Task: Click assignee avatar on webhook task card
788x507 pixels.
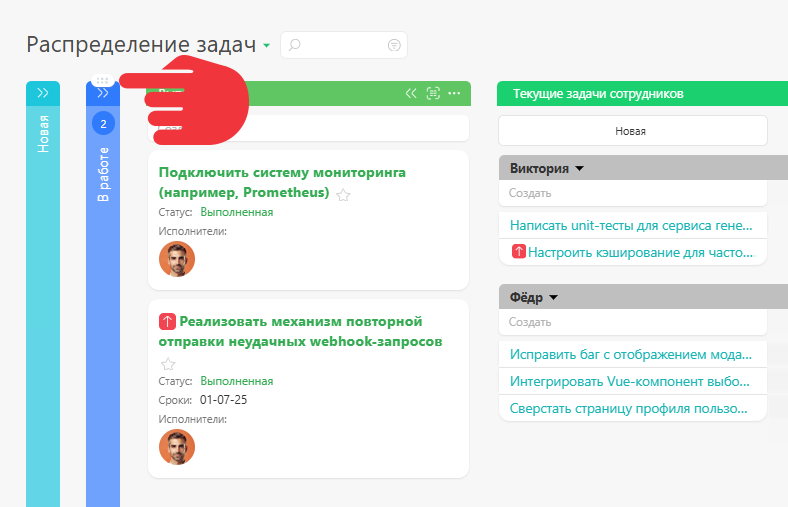Action: point(177,447)
